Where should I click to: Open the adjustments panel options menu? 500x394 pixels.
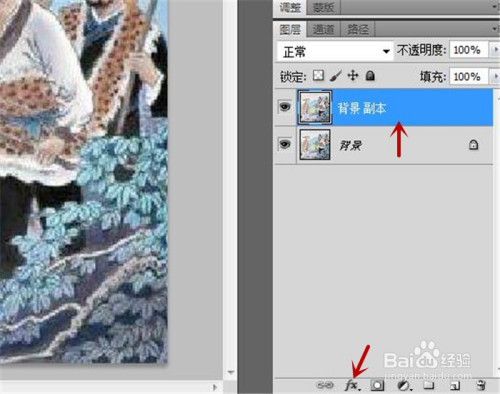pyautogui.click(x=496, y=7)
